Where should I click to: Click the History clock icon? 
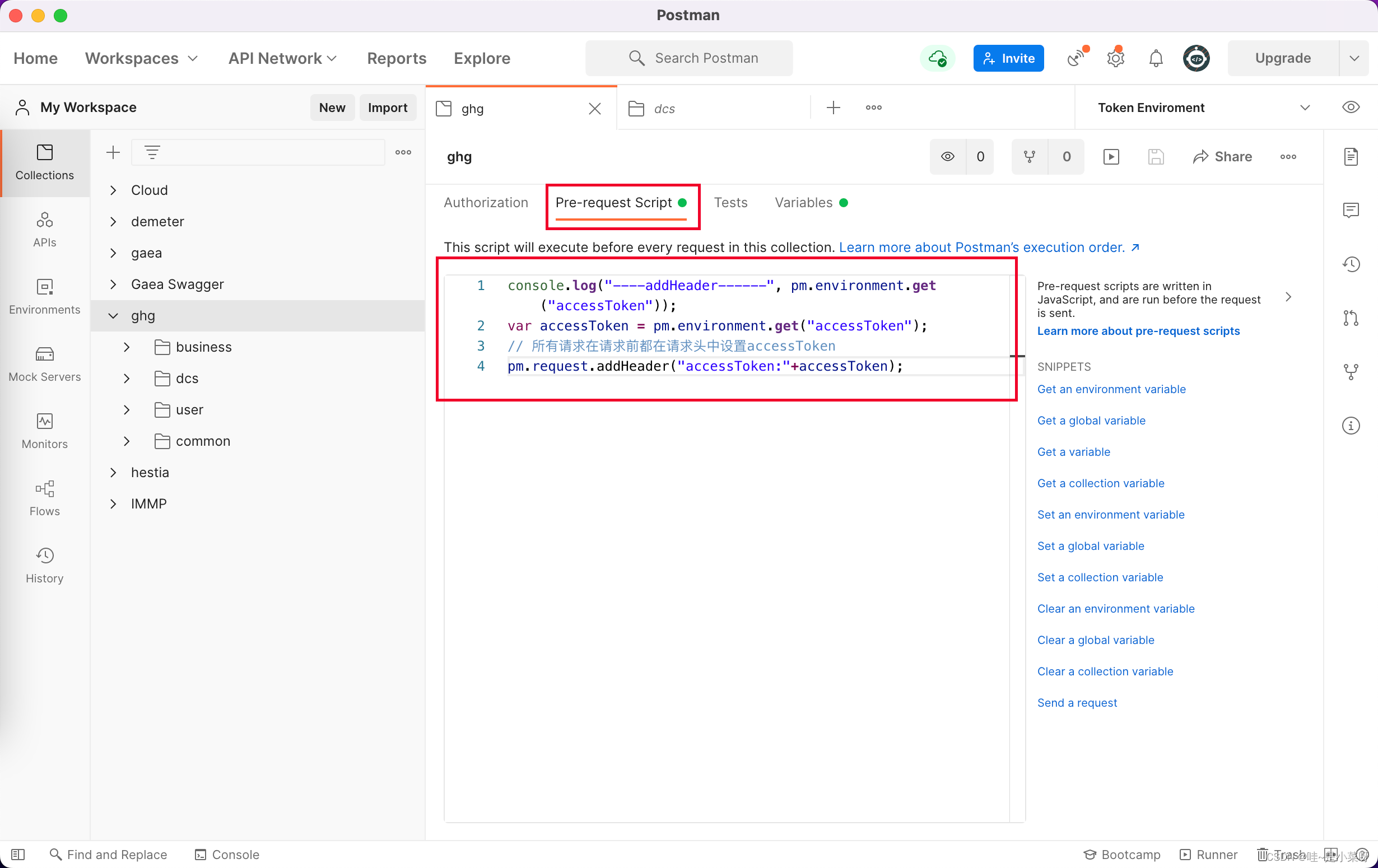44,556
